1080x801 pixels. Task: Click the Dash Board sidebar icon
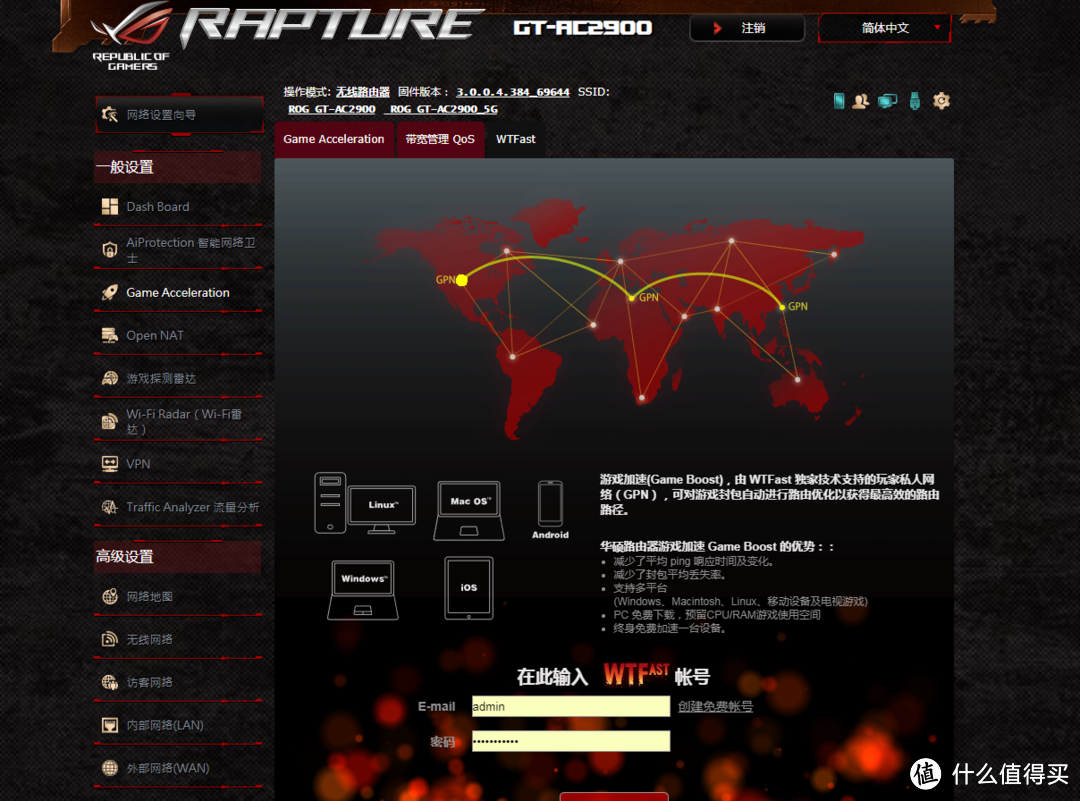(110, 207)
